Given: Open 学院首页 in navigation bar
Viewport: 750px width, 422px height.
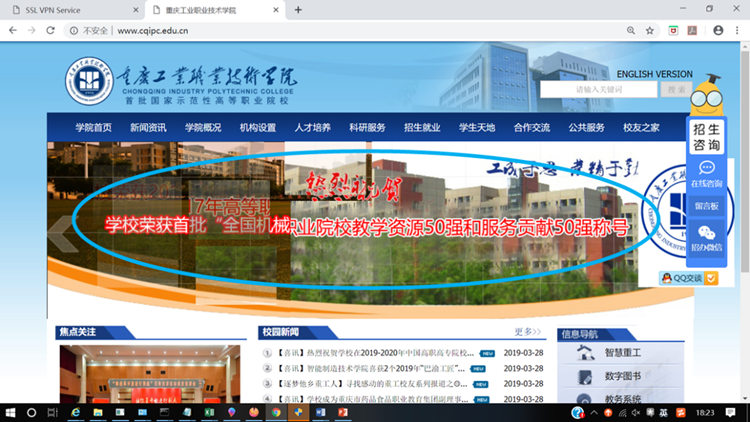Looking at the screenshot, I should pos(93,128).
